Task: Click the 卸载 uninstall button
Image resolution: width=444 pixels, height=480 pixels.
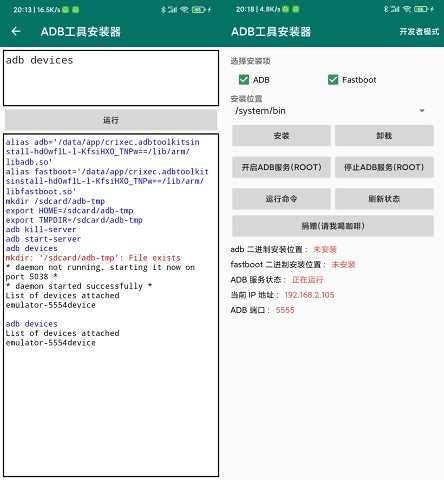Action: 384,136
